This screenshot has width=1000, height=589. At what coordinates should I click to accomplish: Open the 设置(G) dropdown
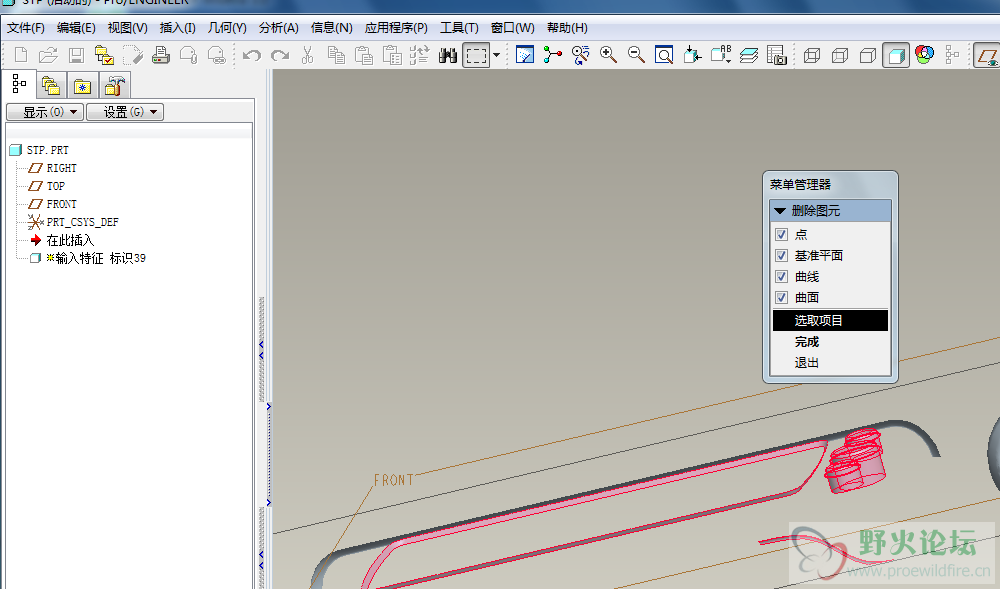coord(125,112)
